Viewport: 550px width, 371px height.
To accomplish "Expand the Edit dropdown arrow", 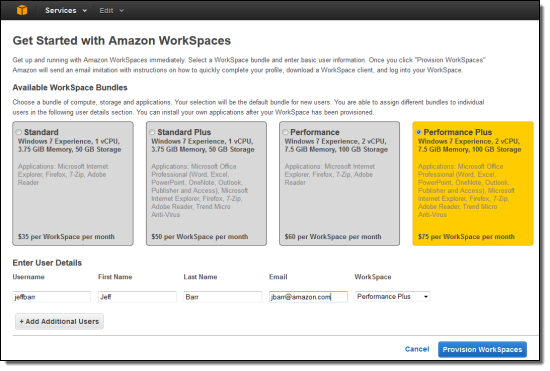I will (x=121, y=11).
